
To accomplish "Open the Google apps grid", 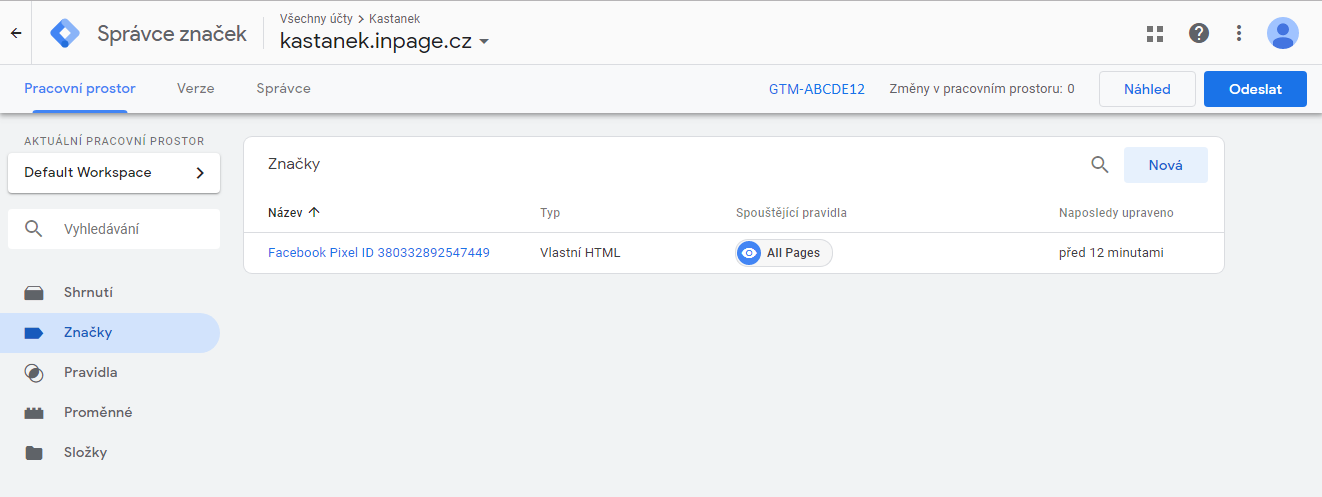I will tap(1155, 33).
